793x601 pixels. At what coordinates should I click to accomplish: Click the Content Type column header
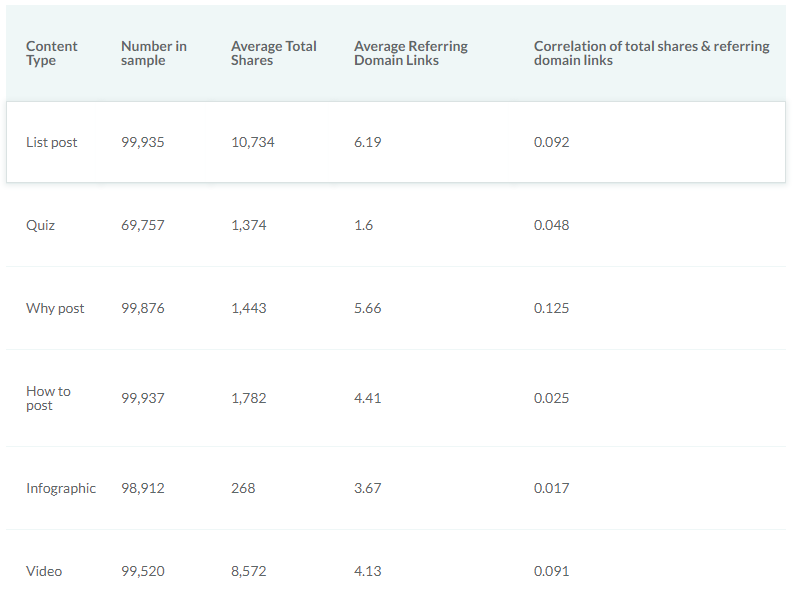coord(51,53)
